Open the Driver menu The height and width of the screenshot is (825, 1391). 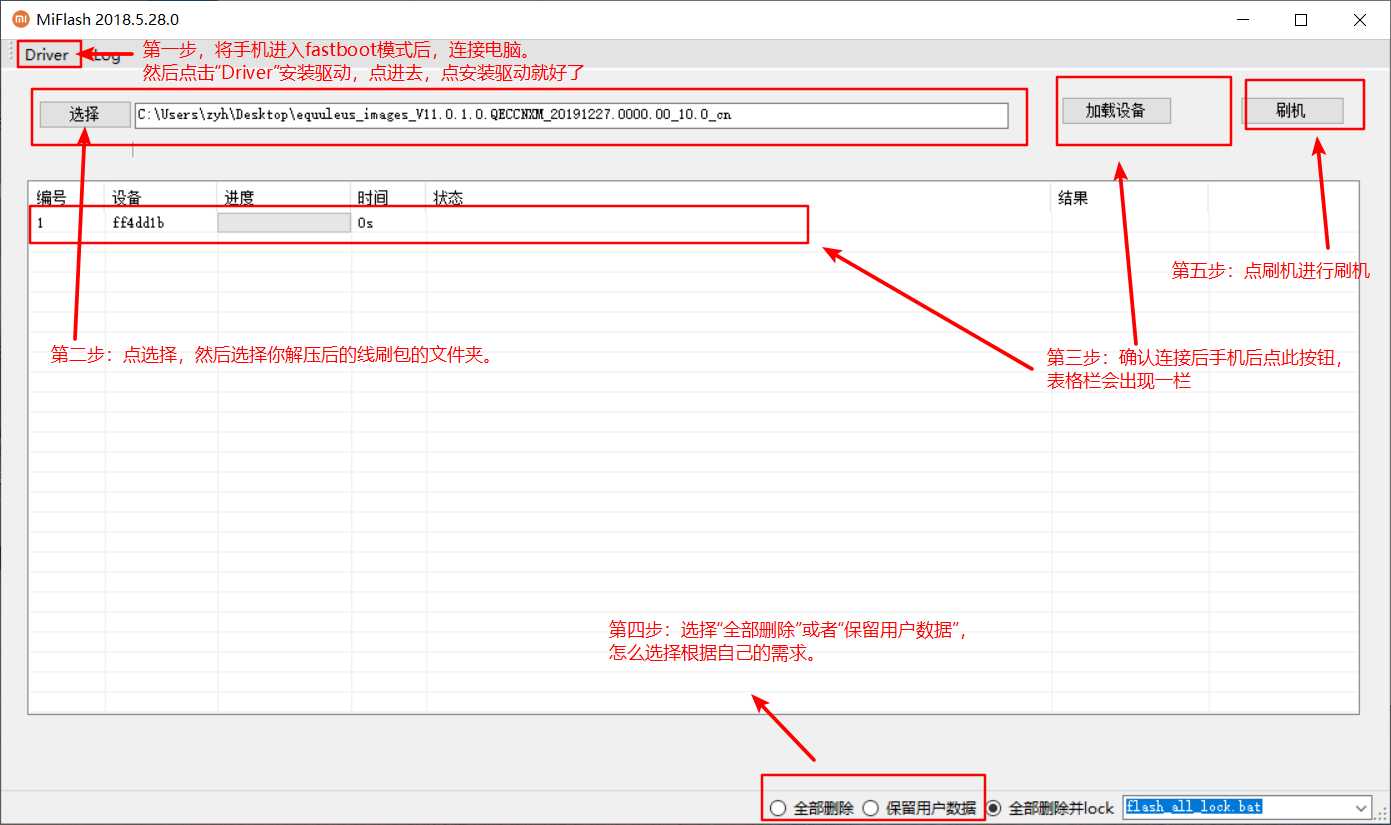click(x=47, y=55)
